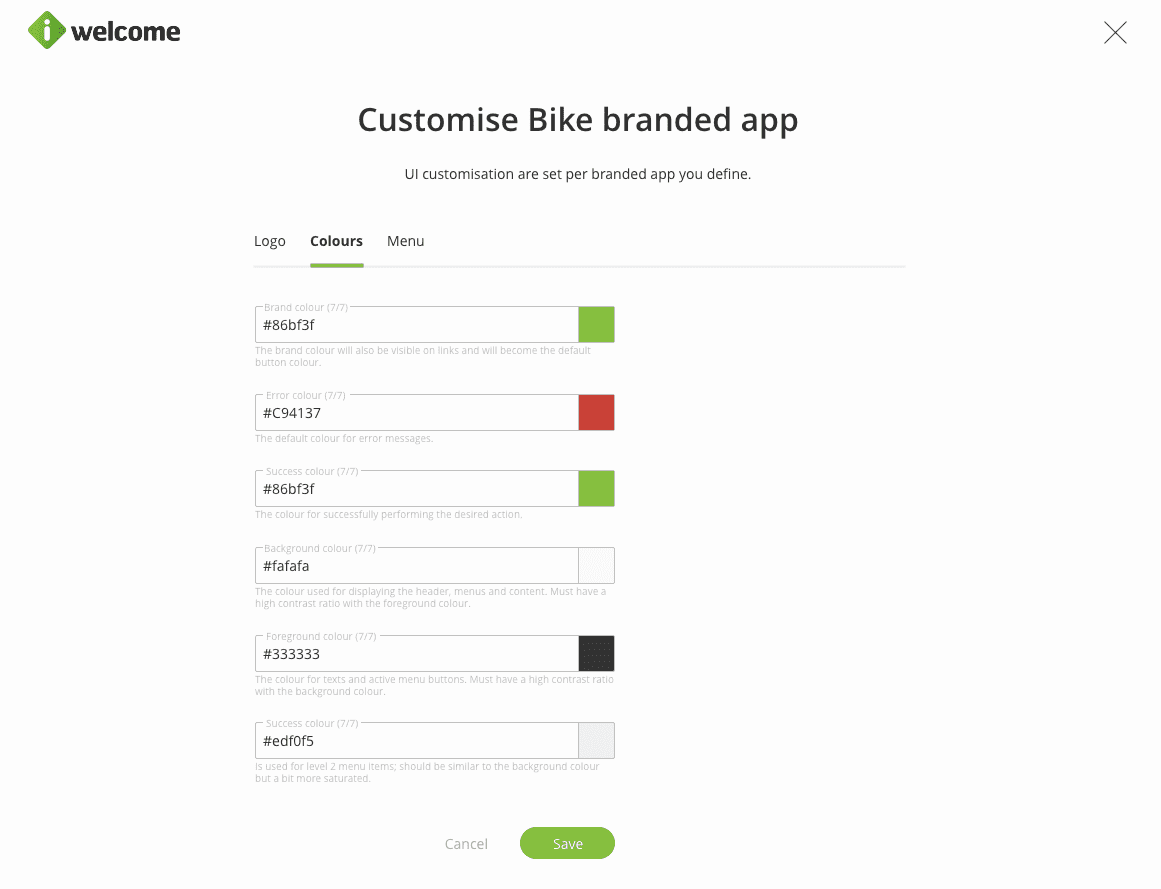Open the light grey #edf0f5 colour swatch
Viewport: 1161px width, 889px height.
(597, 741)
